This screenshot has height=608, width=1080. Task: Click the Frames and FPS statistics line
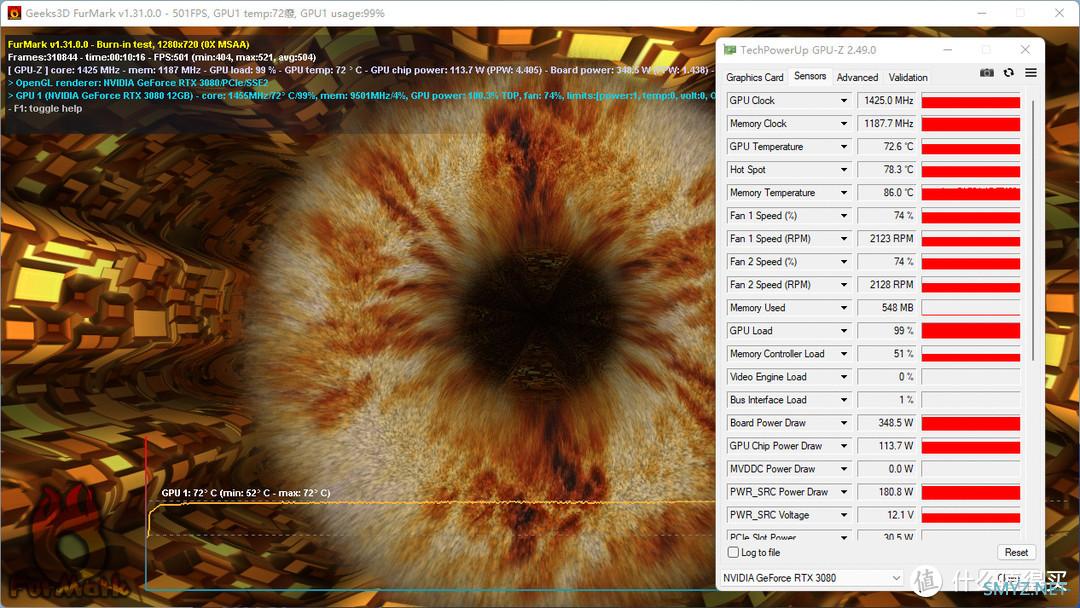pos(162,57)
